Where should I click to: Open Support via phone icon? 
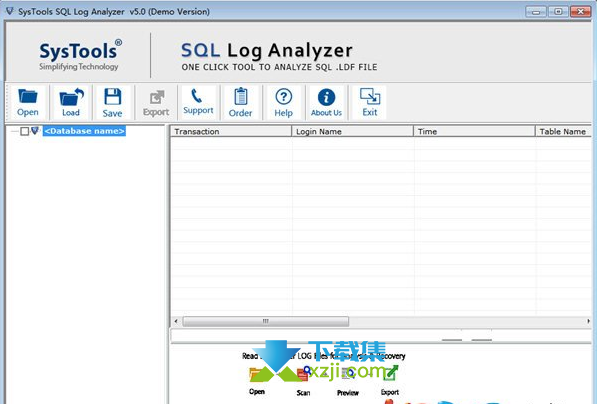point(197,96)
